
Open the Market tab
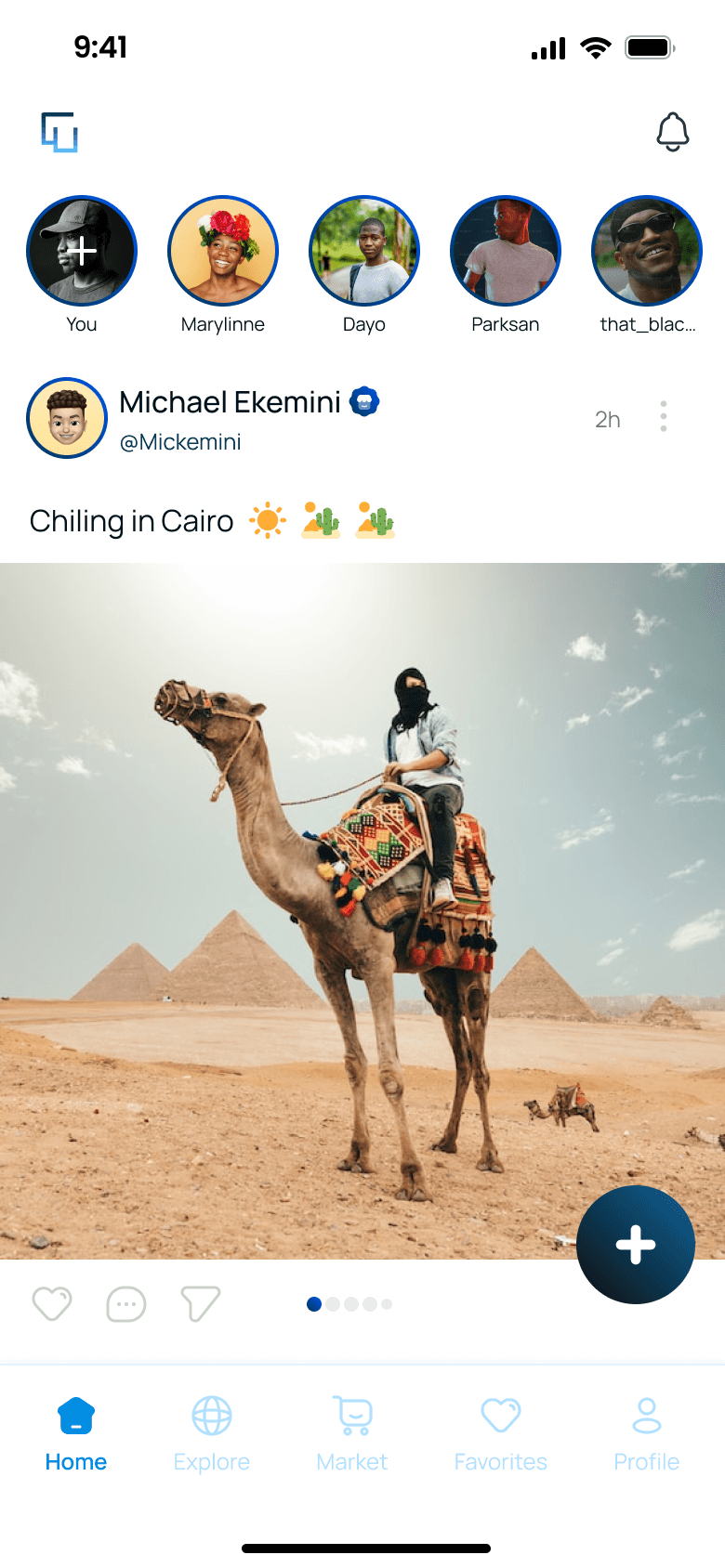(352, 1434)
